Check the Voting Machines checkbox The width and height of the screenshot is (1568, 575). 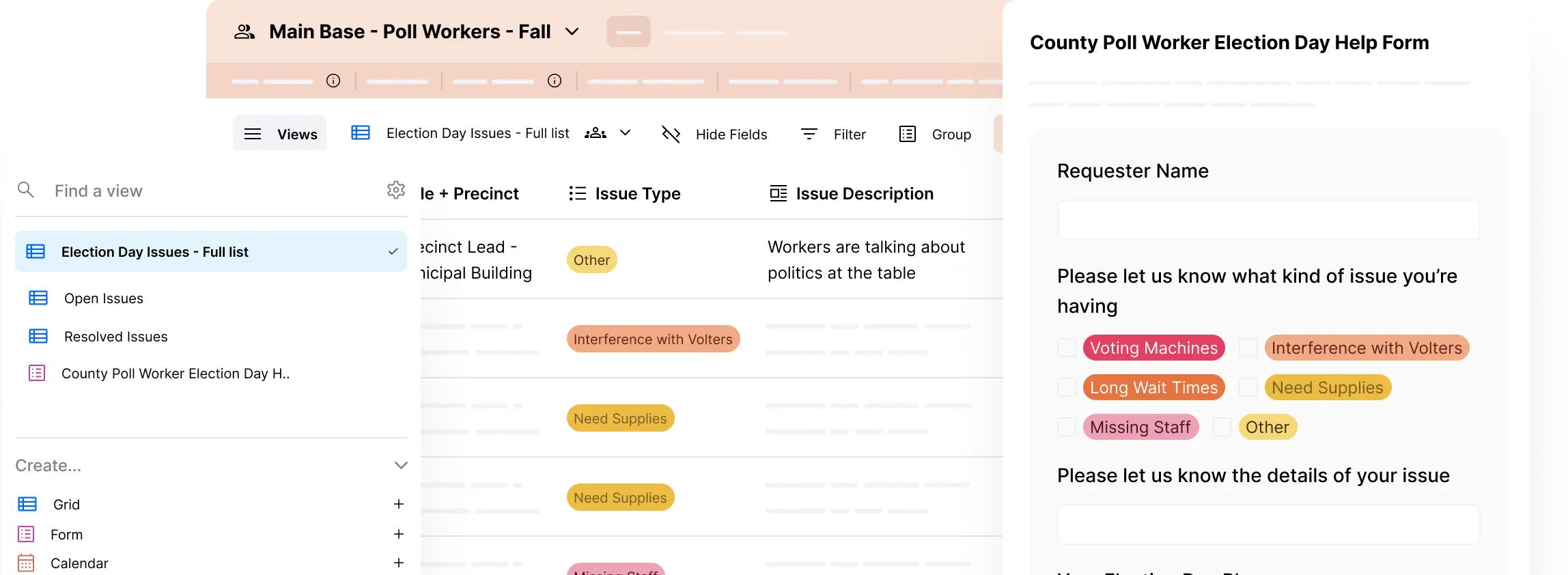pos(1067,348)
